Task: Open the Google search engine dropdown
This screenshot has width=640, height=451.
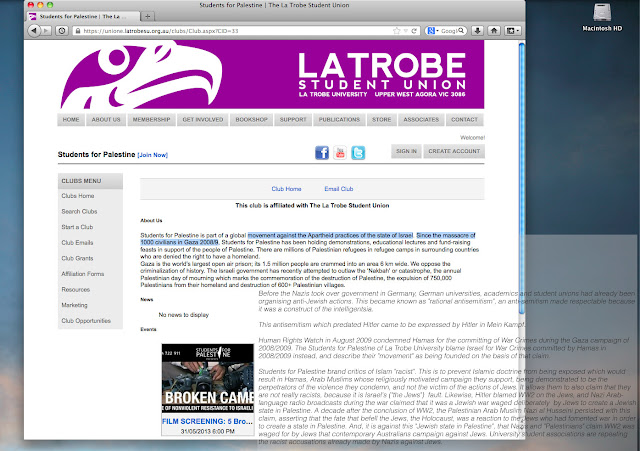Action: 432,31
